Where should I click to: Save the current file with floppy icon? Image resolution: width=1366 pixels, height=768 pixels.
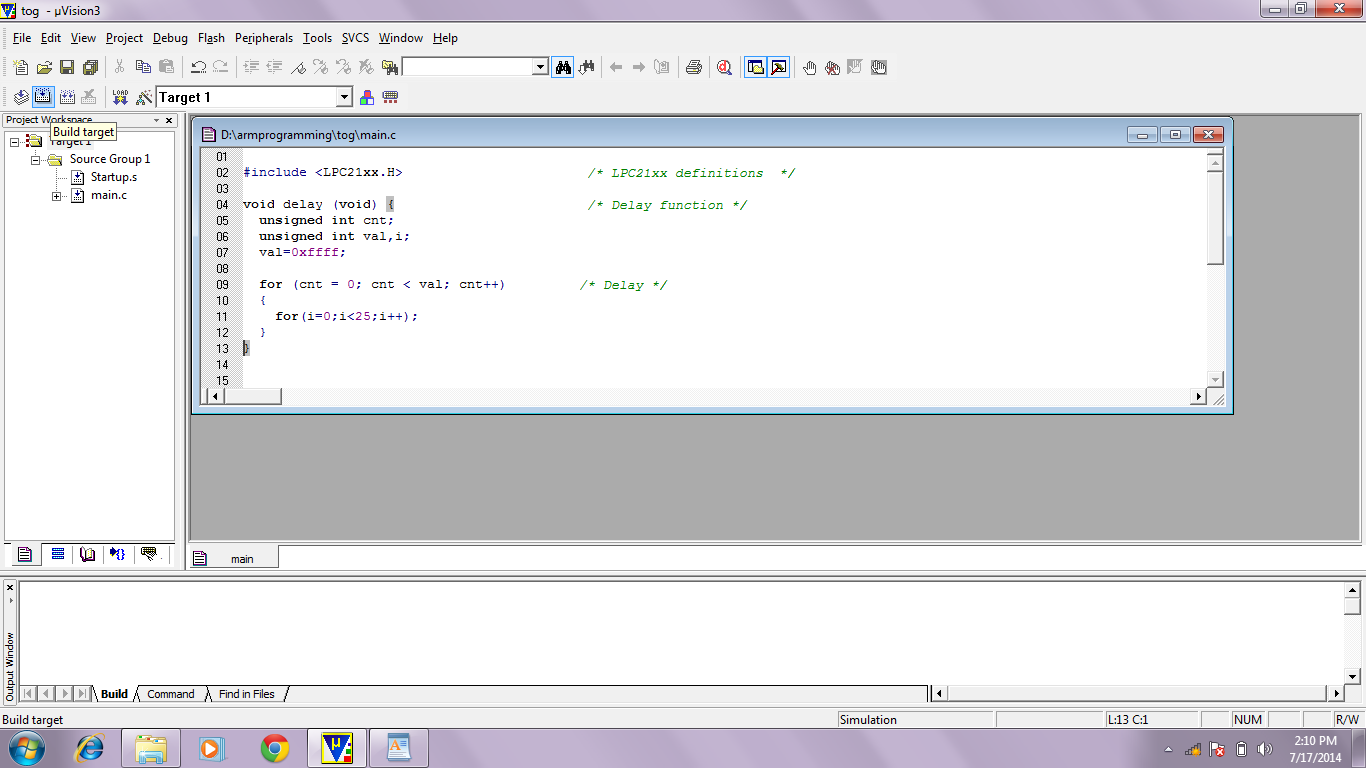(67, 67)
